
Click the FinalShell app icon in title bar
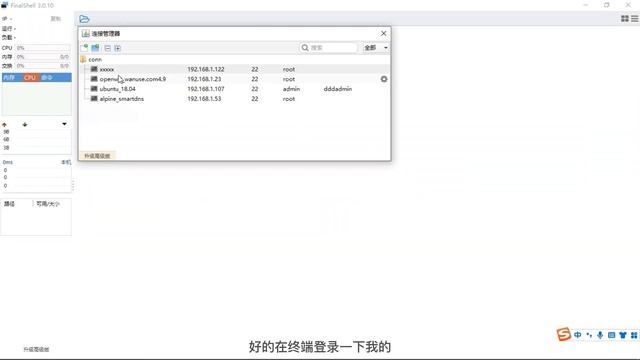click(x=4, y=5)
